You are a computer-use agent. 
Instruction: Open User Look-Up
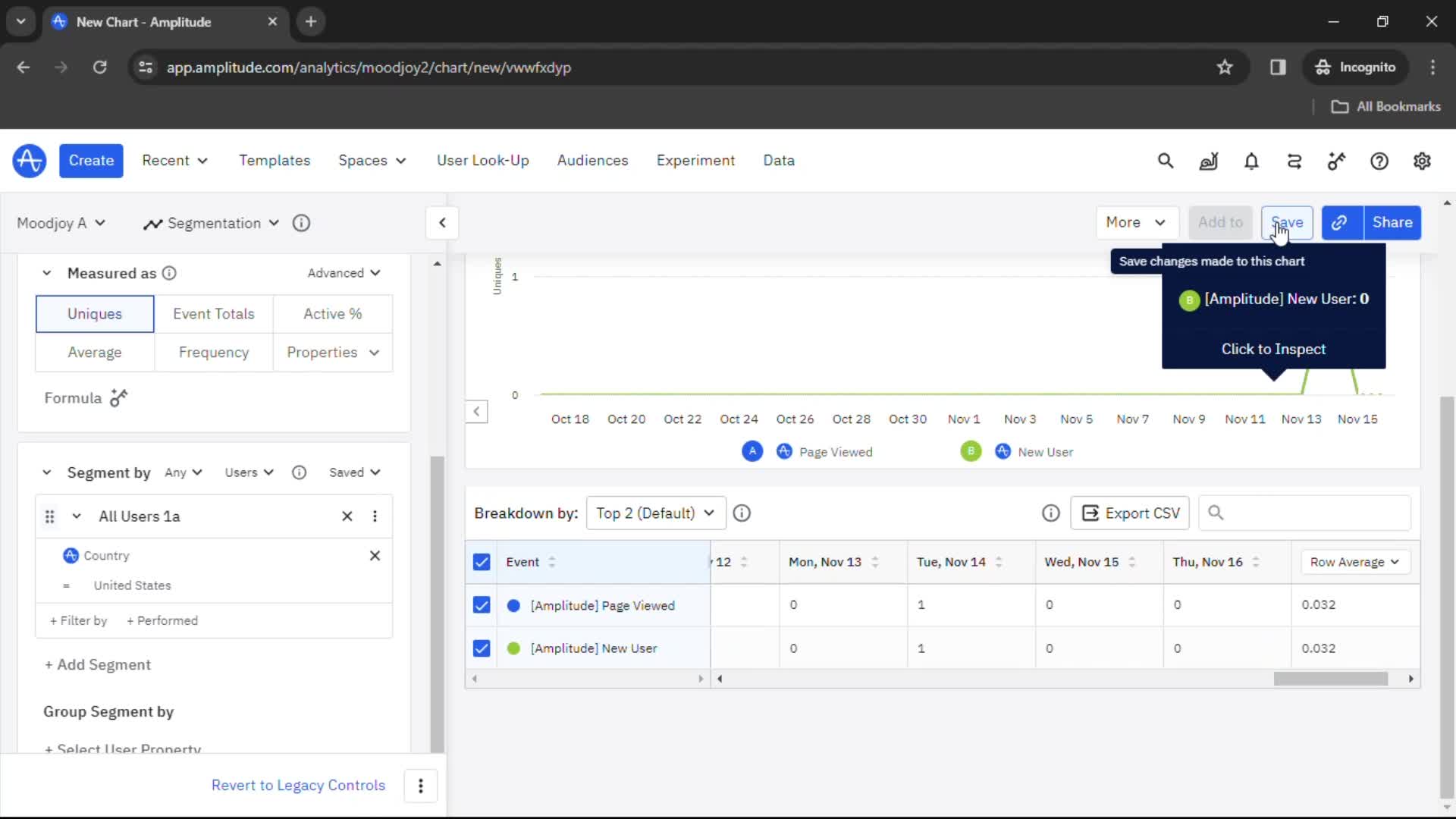coord(482,161)
